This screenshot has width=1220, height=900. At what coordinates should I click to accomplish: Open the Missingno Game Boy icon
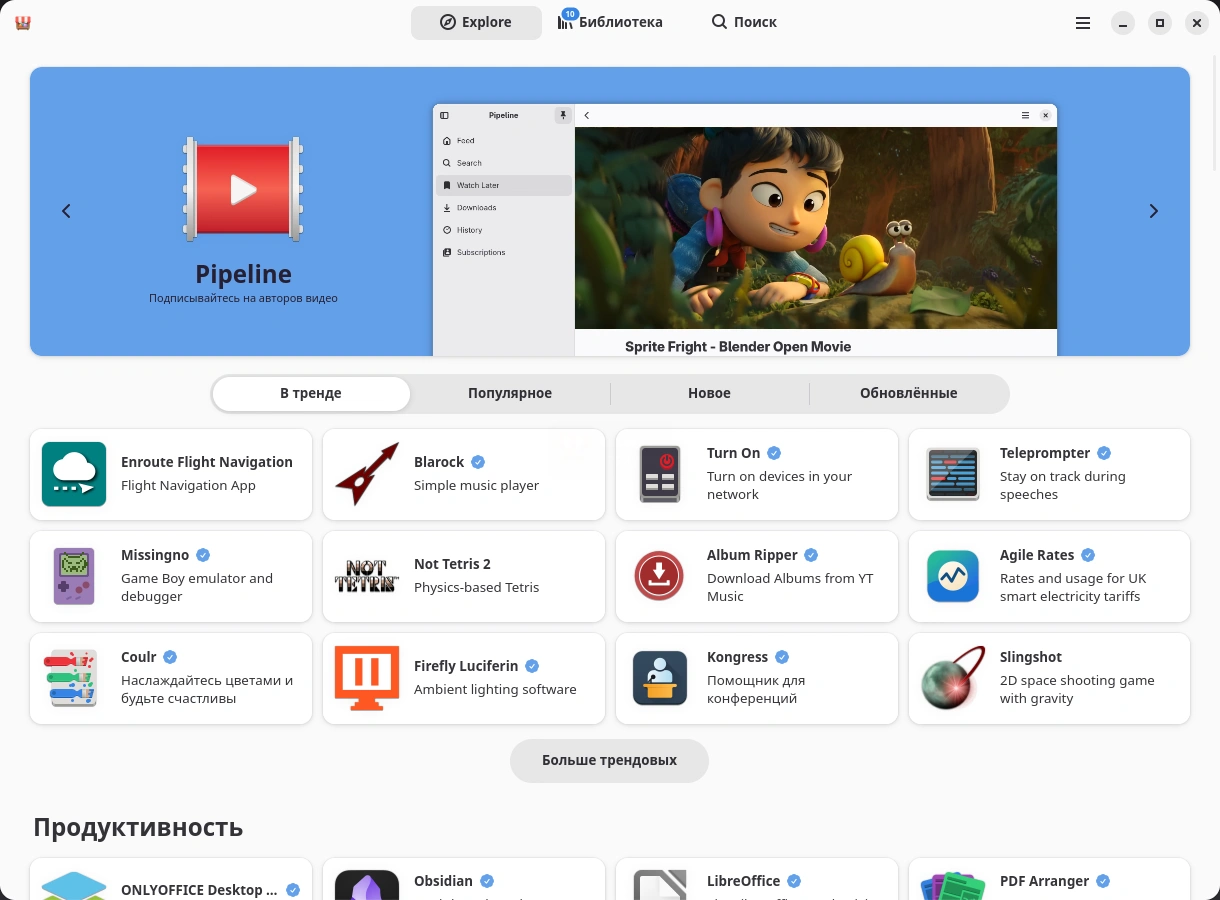[x=74, y=576]
